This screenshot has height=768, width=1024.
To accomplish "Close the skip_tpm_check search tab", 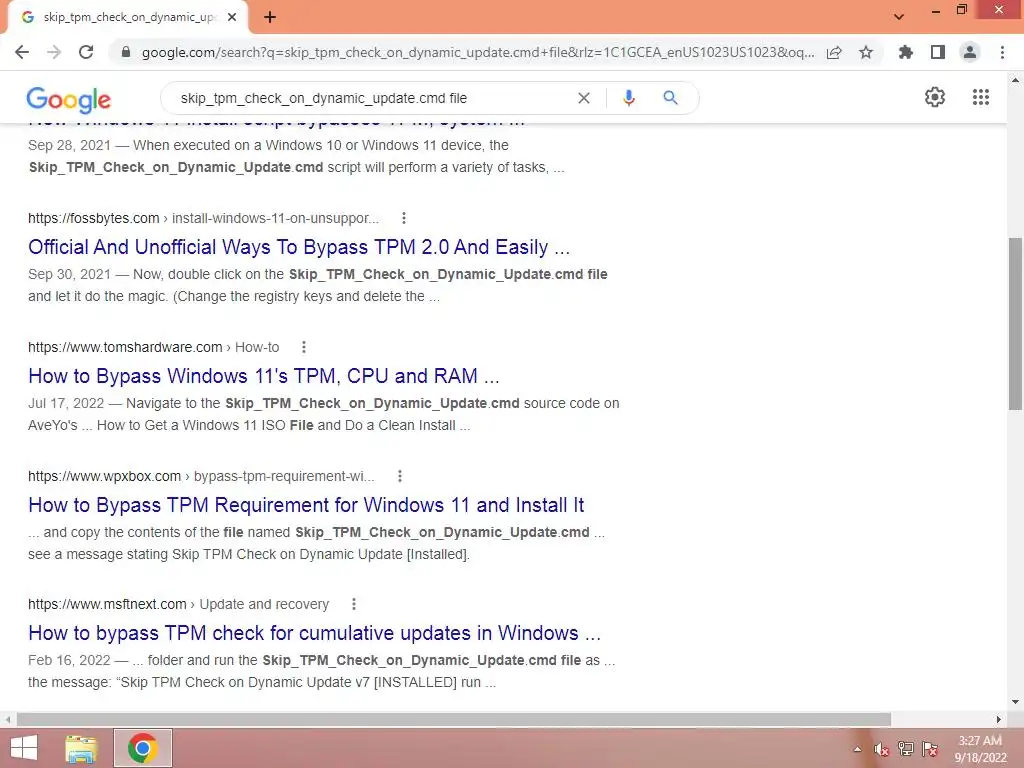I will [232, 17].
